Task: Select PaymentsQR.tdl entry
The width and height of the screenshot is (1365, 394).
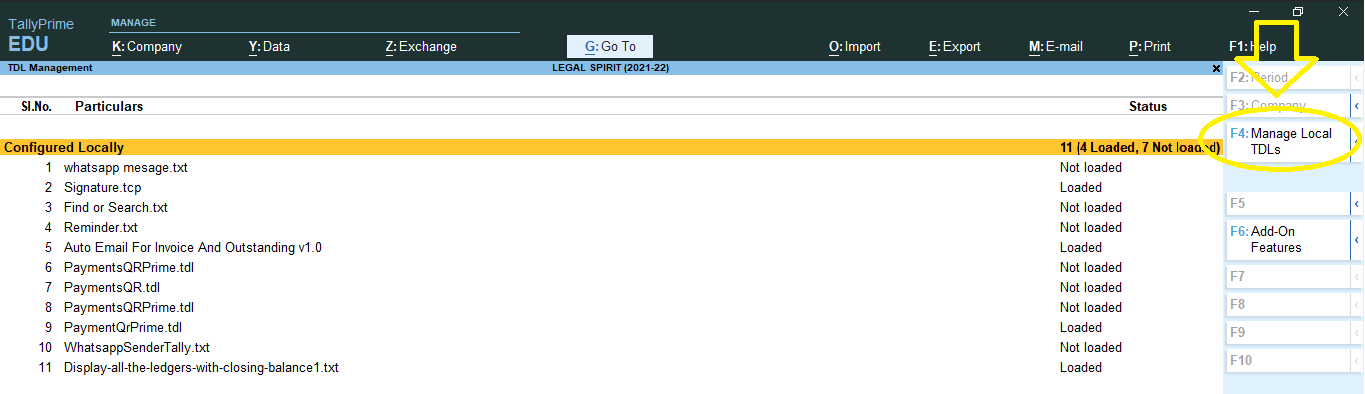Action: click(x=112, y=287)
